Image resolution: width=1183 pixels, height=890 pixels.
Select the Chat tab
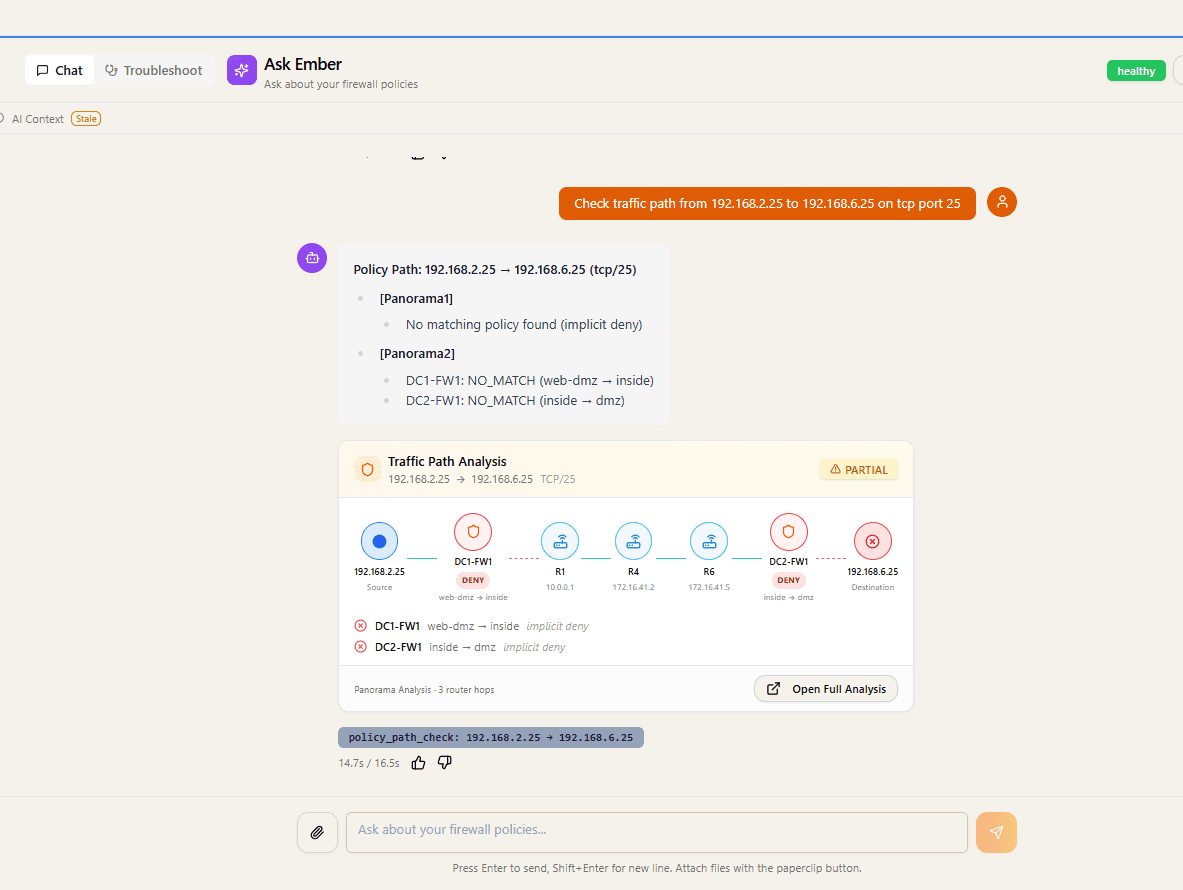point(59,70)
